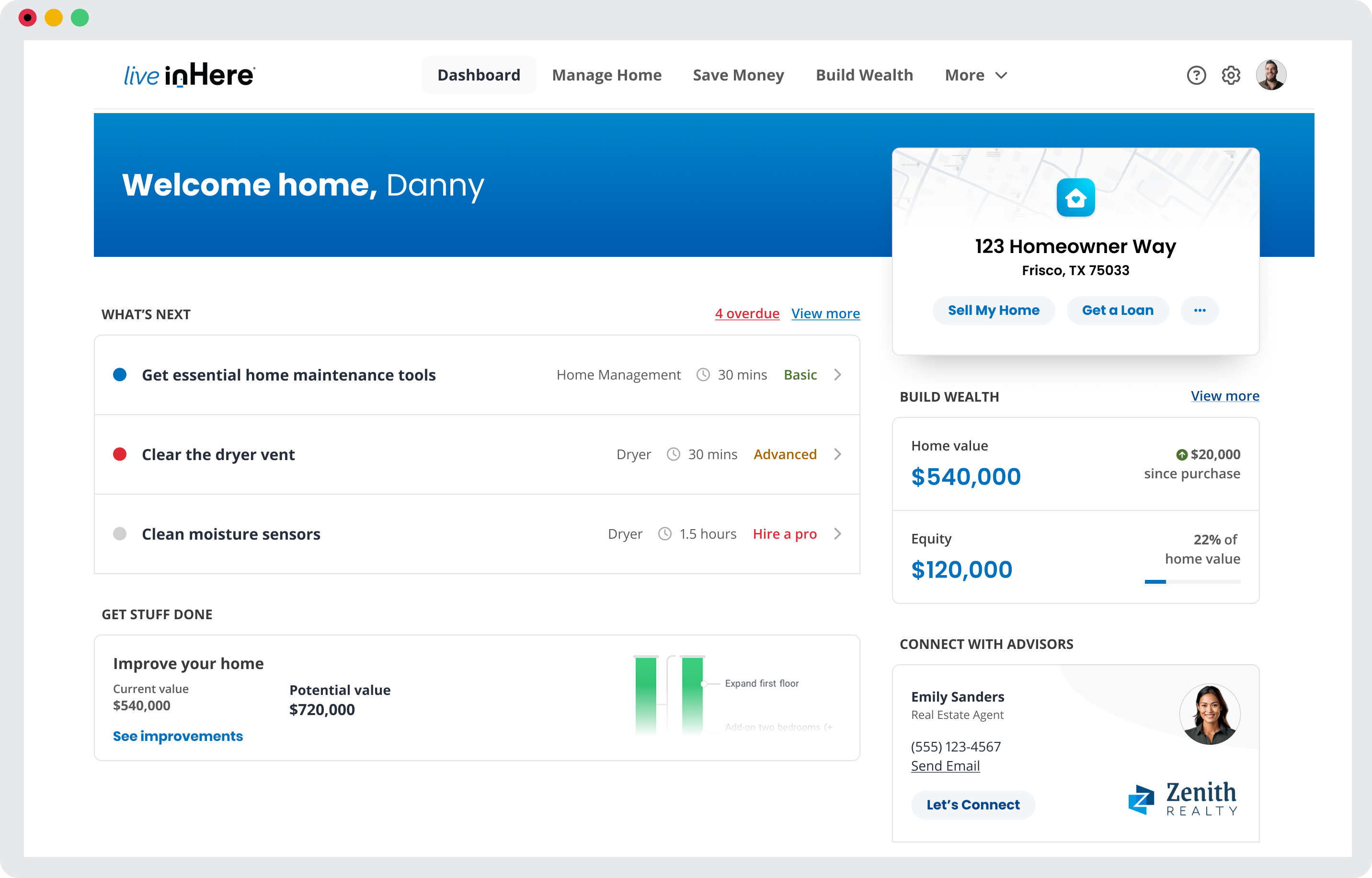Screen dimensions: 1372x878
Task: Open chevron for Clean moisture sensors
Action: click(x=837, y=533)
